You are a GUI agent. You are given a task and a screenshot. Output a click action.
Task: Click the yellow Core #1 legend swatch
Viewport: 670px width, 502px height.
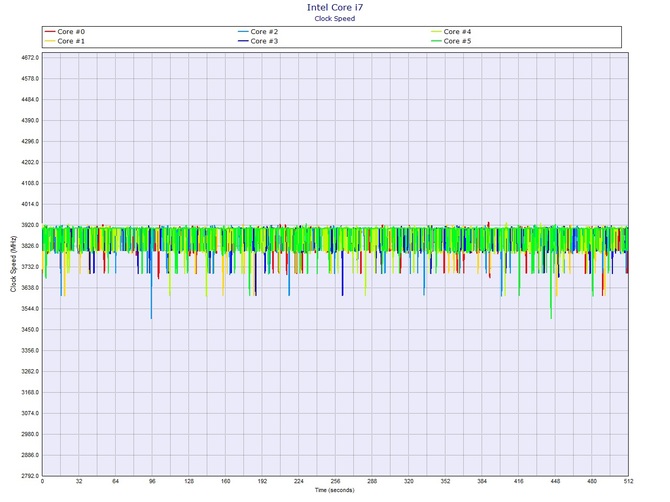pyautogui.click(x=50, y=41)
